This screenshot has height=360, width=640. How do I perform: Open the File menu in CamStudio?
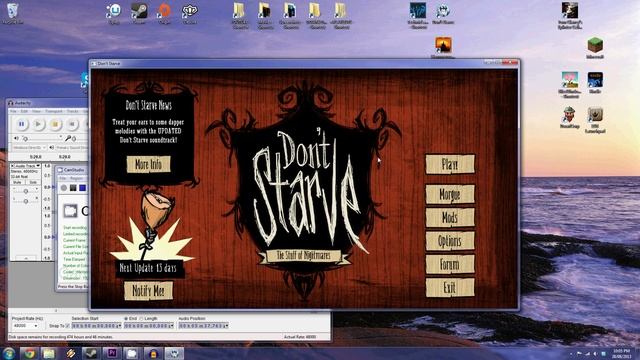tap(63, 178)
